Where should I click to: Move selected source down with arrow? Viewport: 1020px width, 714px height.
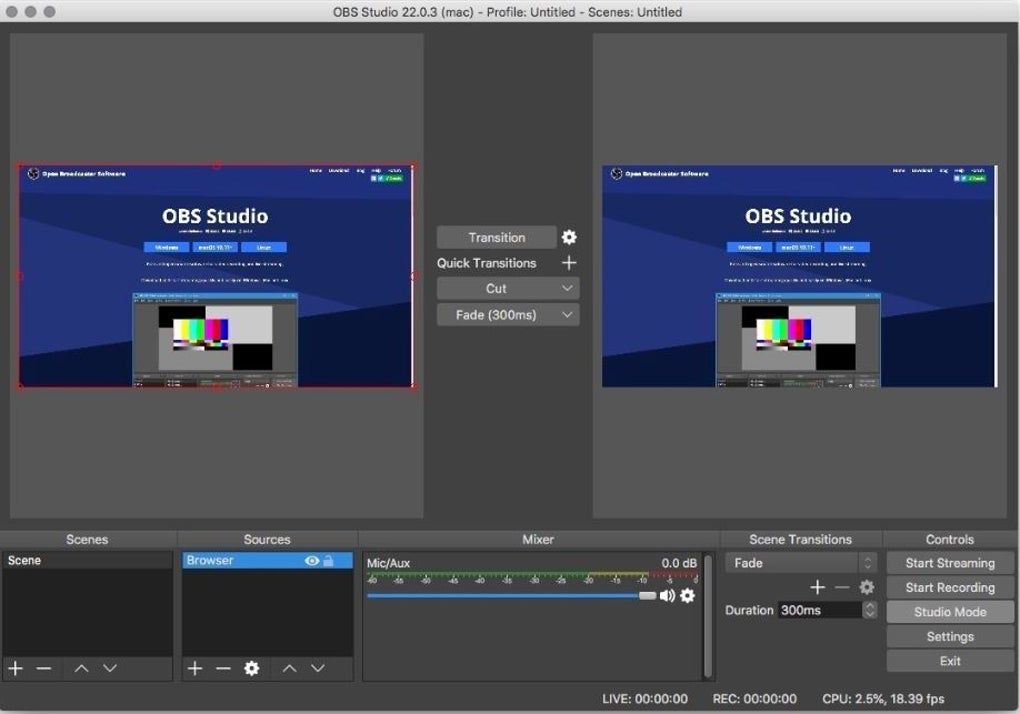pyautogui.click(x=318, y=668)
